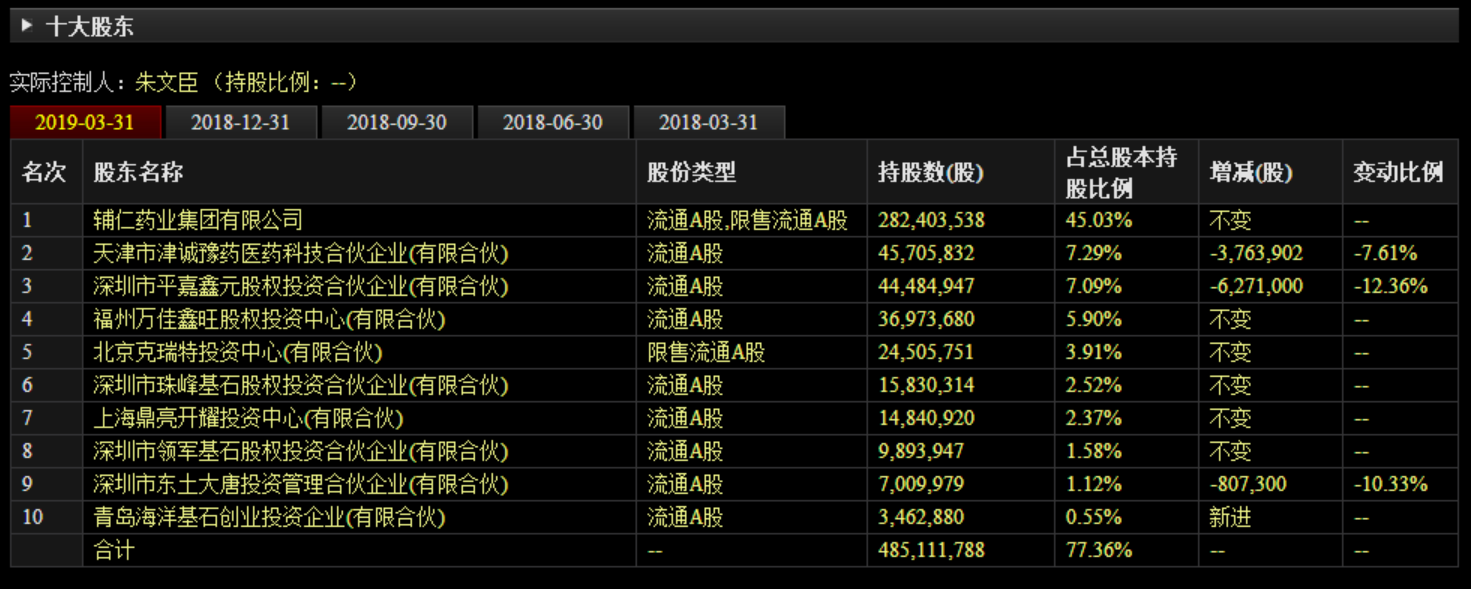Click share count 36,973,680

(926, 319)
